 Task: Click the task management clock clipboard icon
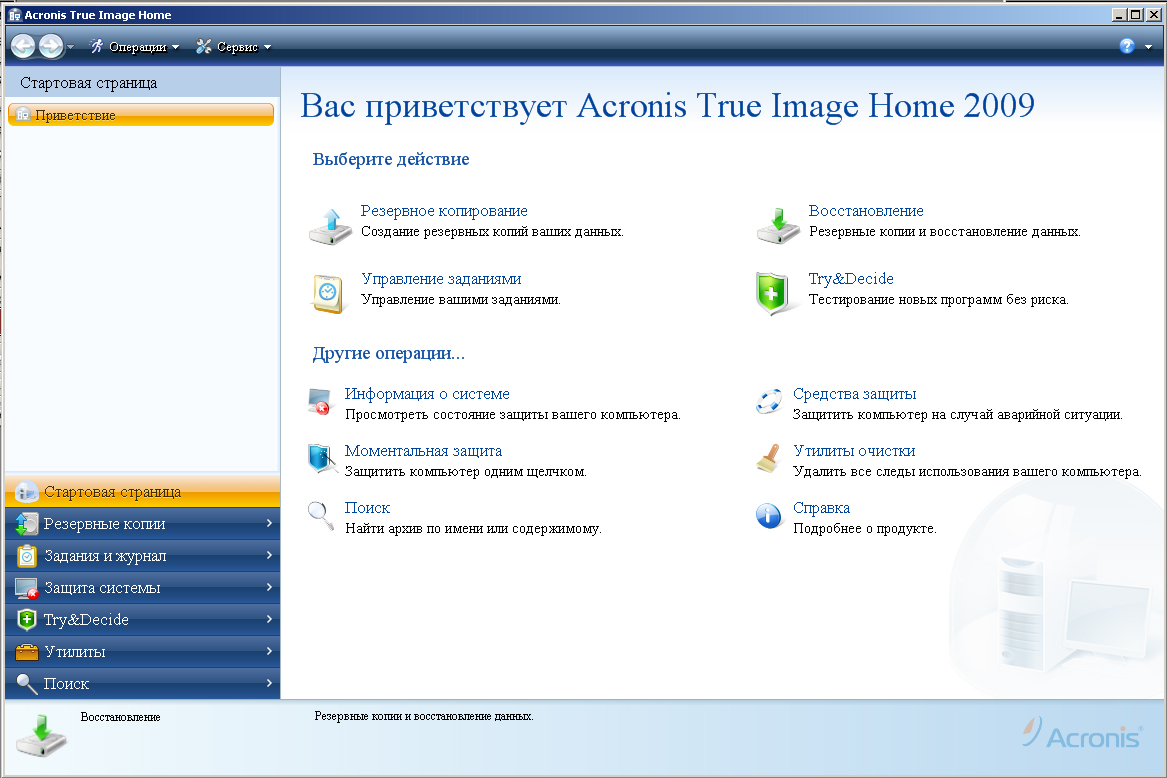(x=328, y=294)
